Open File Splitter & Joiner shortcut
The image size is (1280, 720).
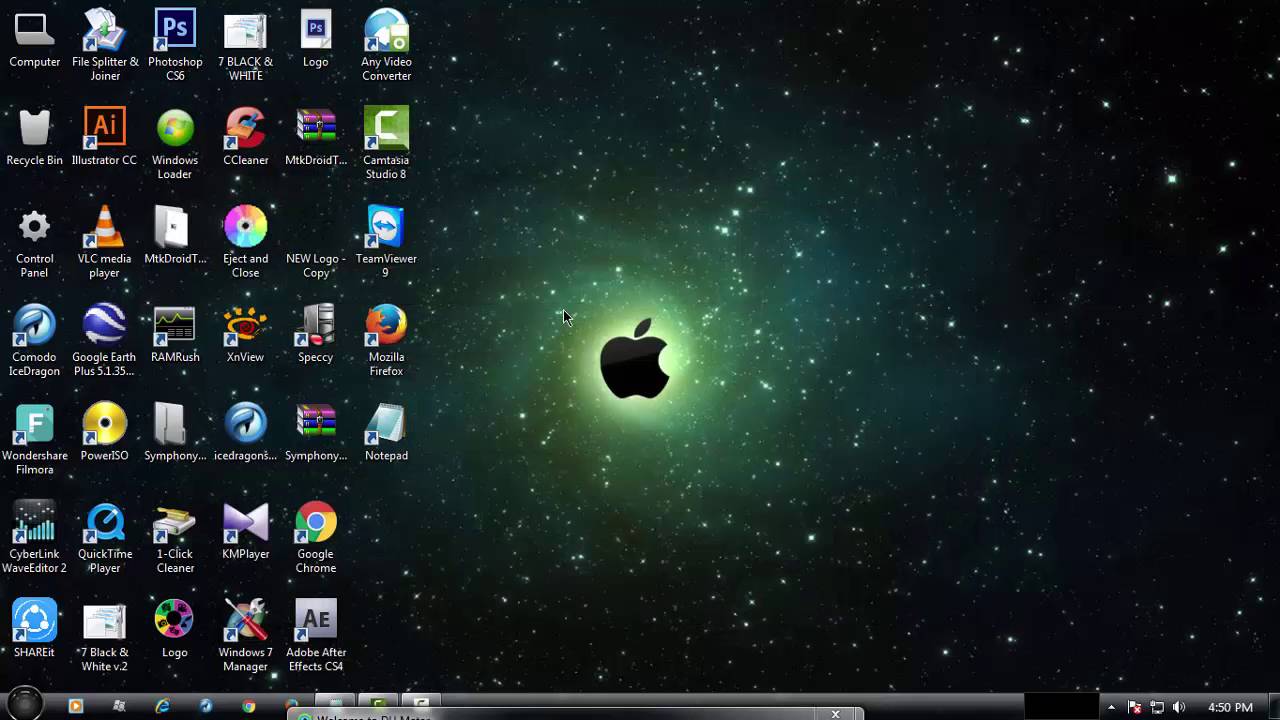(x=105, y=45)
